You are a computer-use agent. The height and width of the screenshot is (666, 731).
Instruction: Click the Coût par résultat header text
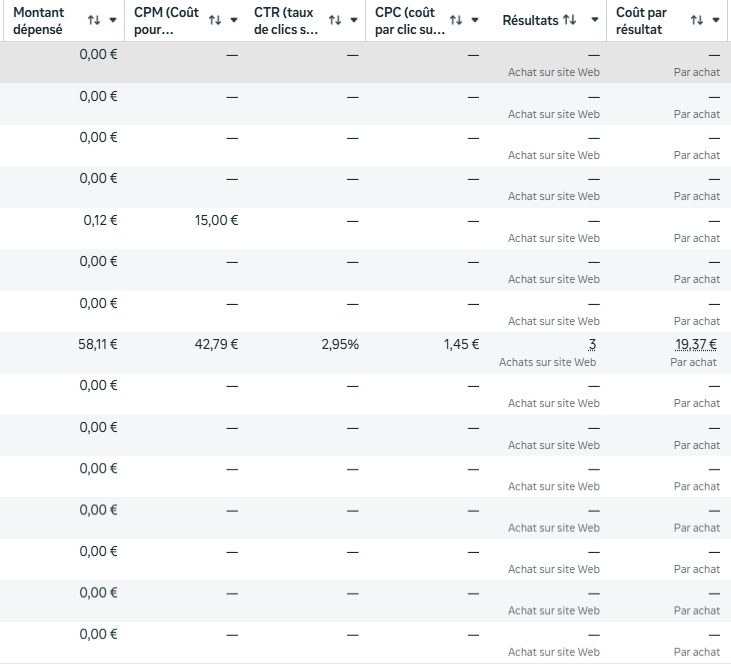[x=641, y=21]
